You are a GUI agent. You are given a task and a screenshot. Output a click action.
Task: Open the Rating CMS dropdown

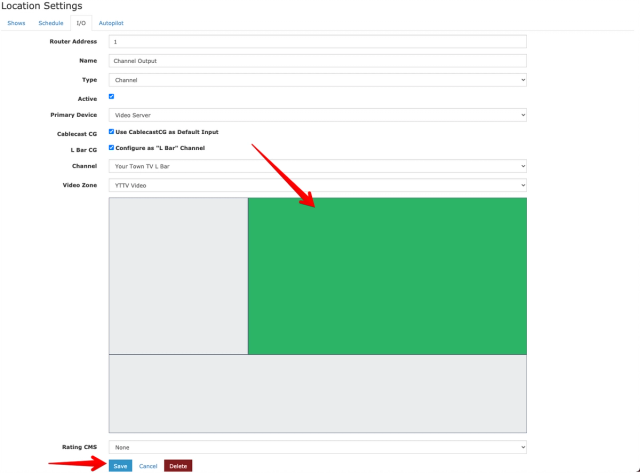318,447
